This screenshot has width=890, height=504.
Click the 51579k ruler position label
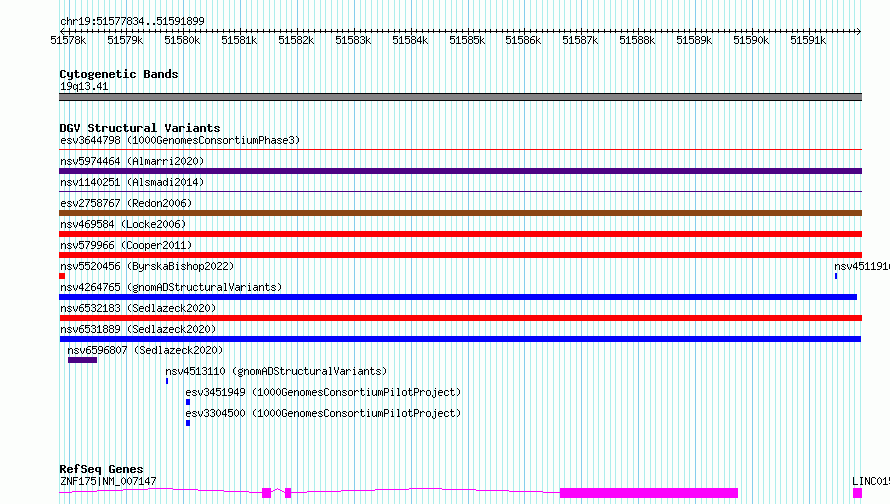coord(125,41)
